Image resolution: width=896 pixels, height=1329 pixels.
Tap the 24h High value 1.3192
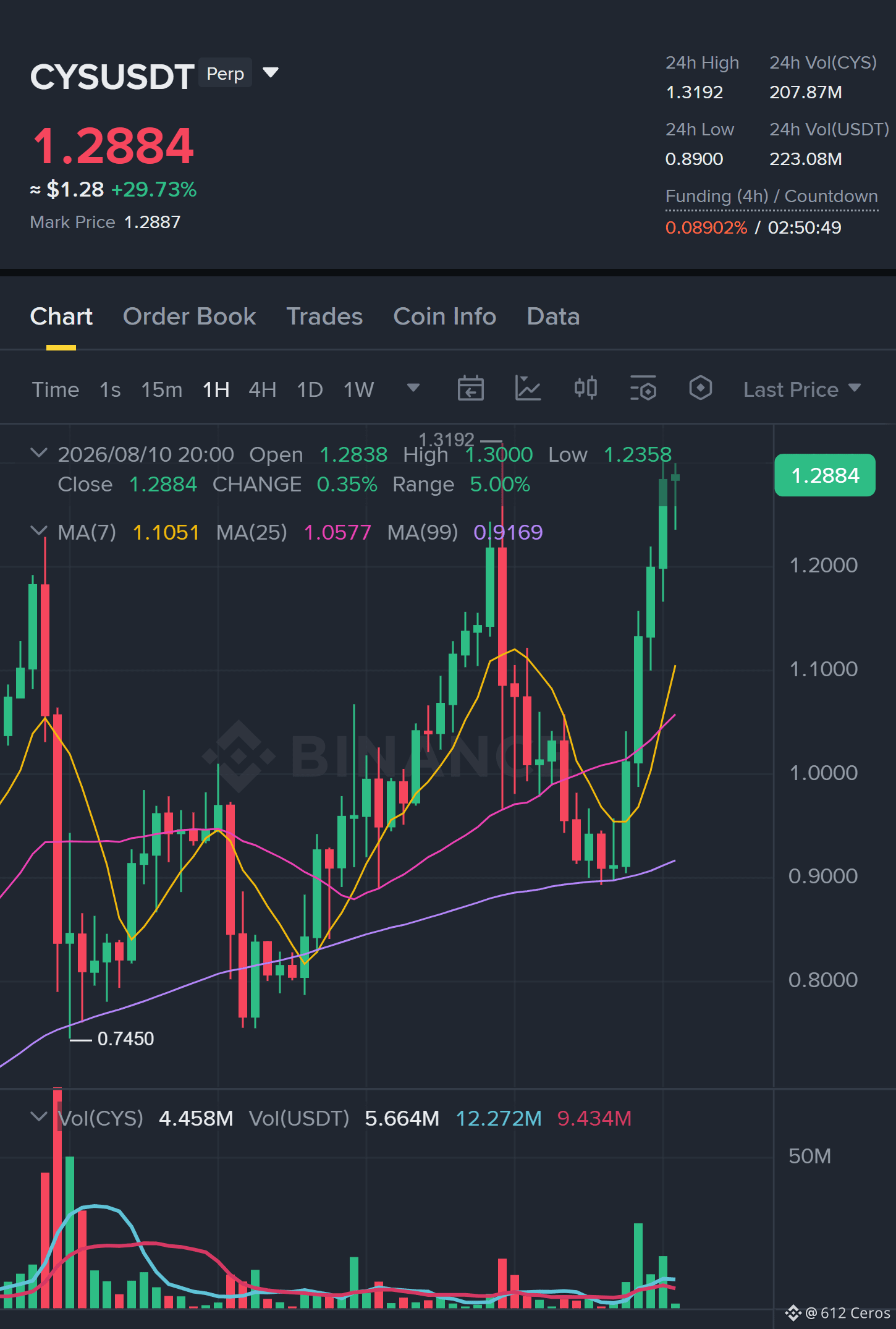click(694, 92)
